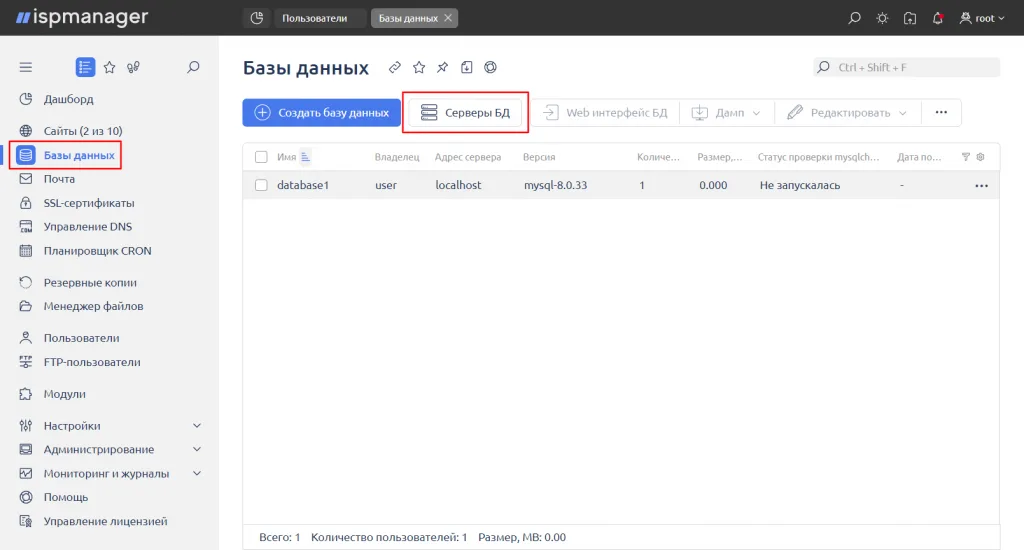Collapse sidebar with hamburger icon
The height and width of the screenshot is (550, 1024).
point(25,67)
